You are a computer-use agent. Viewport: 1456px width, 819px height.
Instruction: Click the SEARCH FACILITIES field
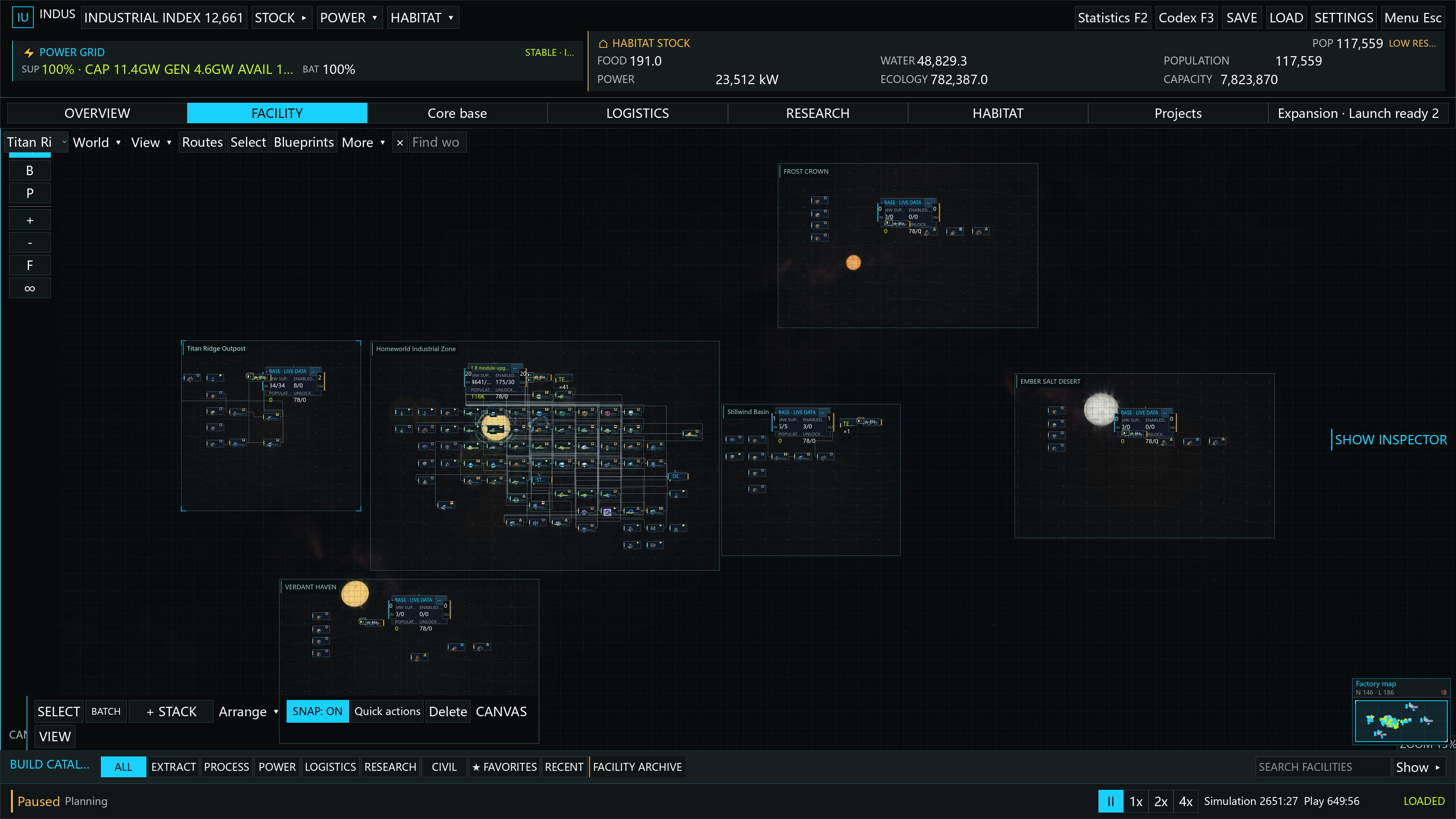(x=1323, y=767)
